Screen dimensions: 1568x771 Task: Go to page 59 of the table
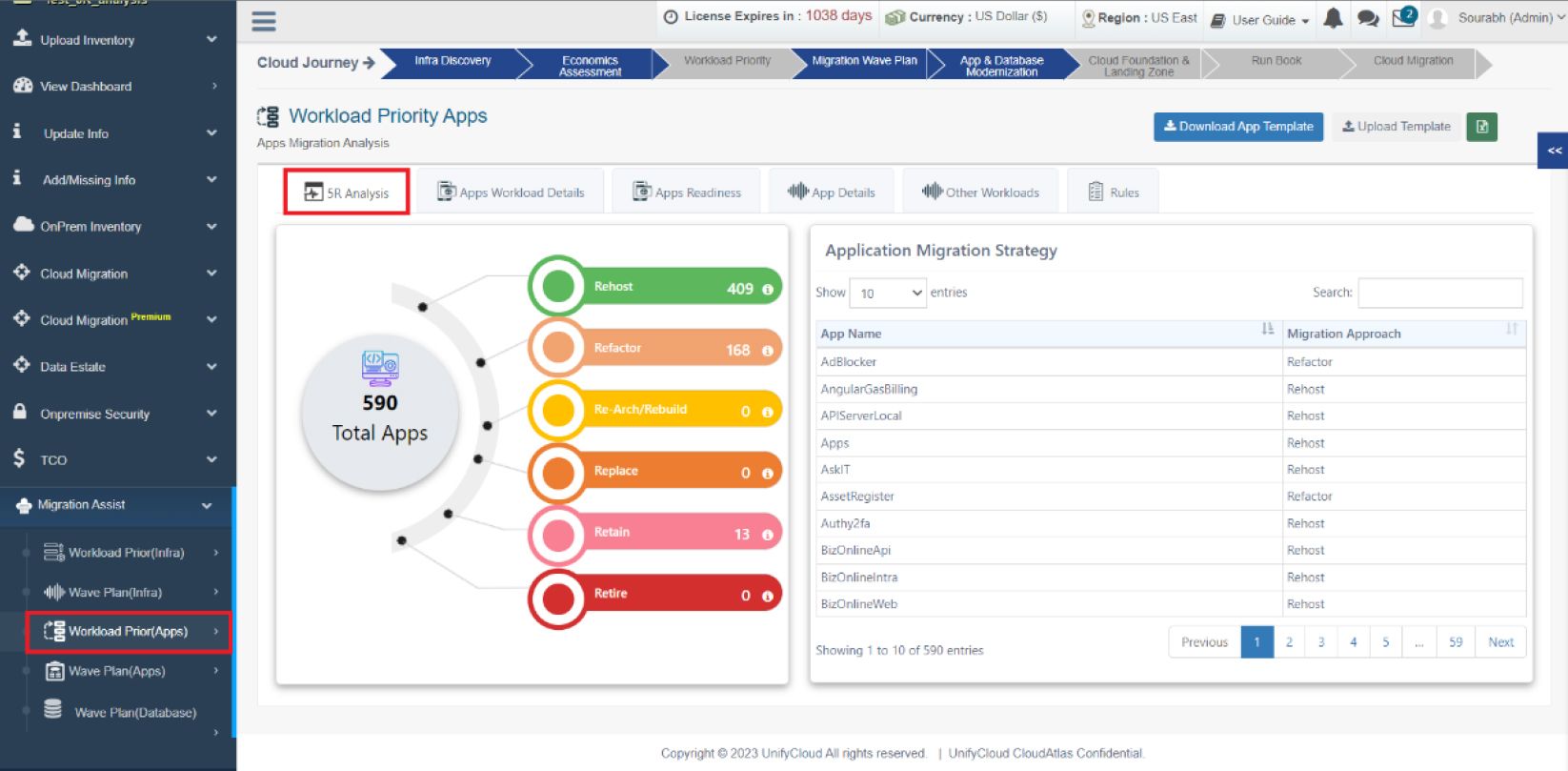[1456, 642]
